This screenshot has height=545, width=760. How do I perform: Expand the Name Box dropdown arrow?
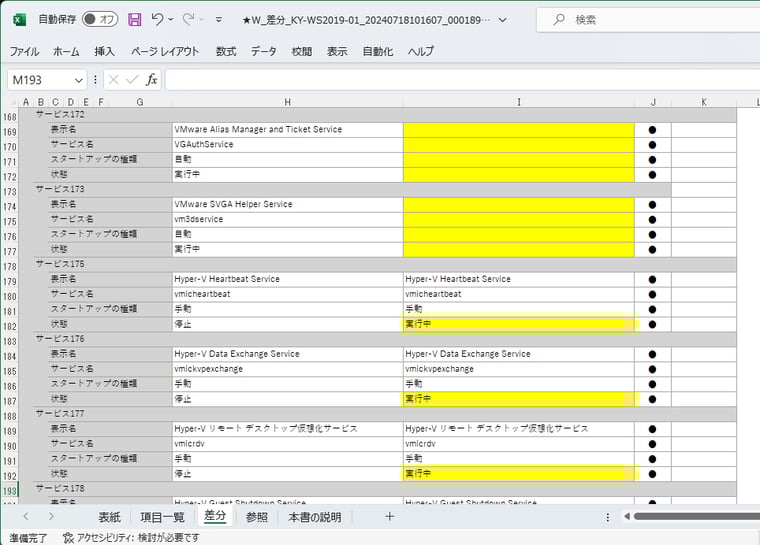(79, 80)
